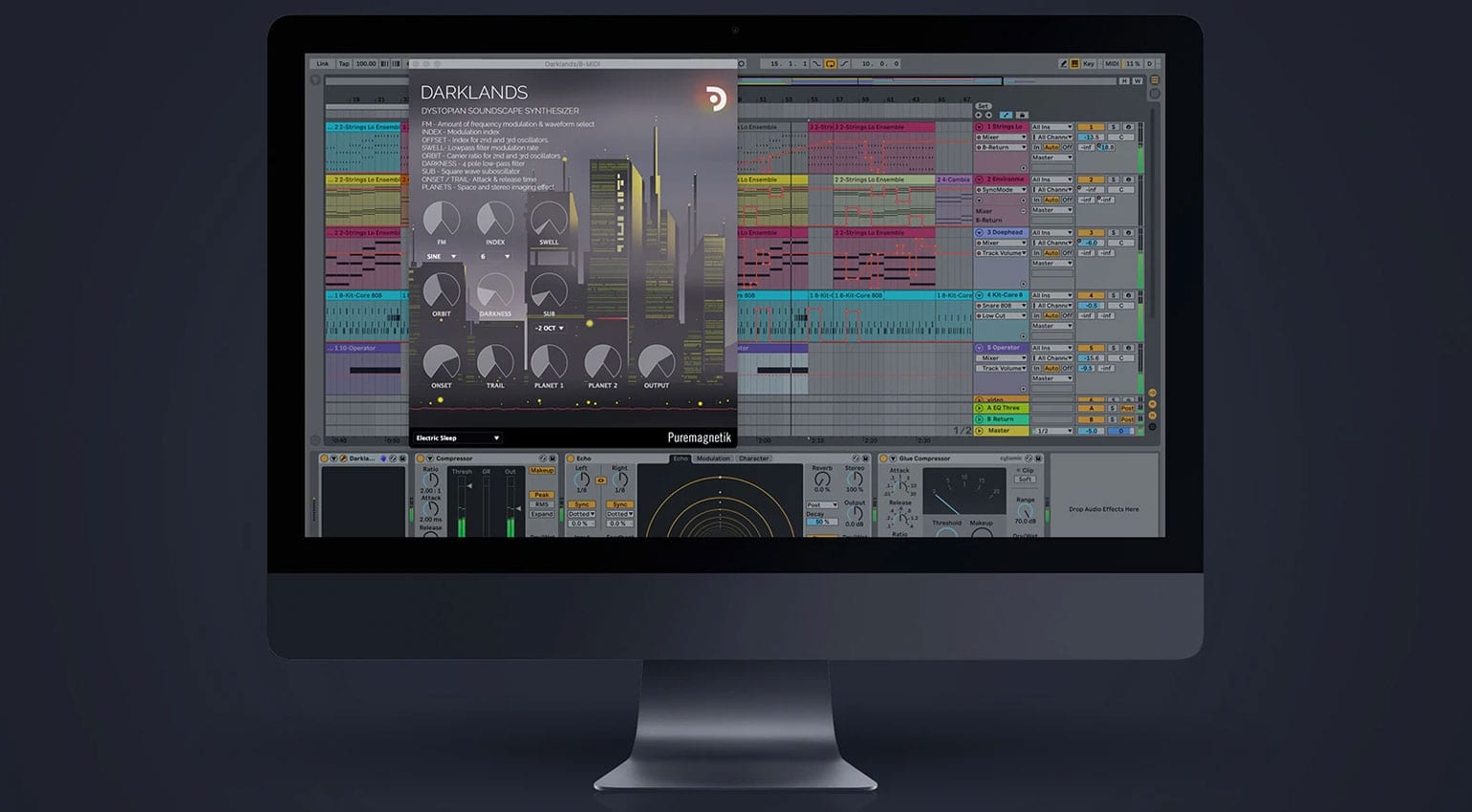
Task: Switch to Character tab in Echo device
Action: point(753,459)
